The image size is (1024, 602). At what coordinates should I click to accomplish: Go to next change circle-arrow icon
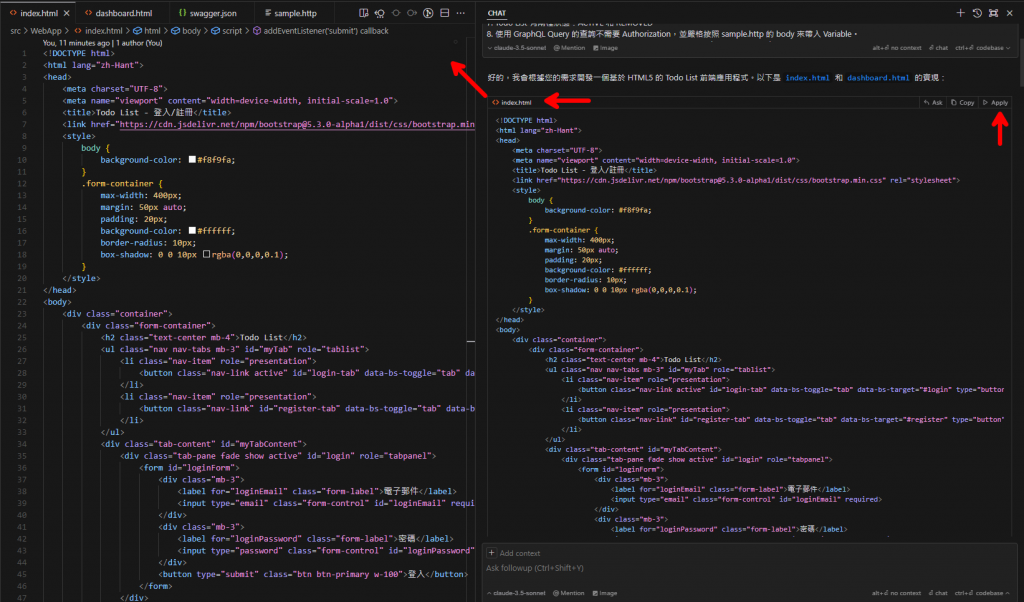point(412,13)
